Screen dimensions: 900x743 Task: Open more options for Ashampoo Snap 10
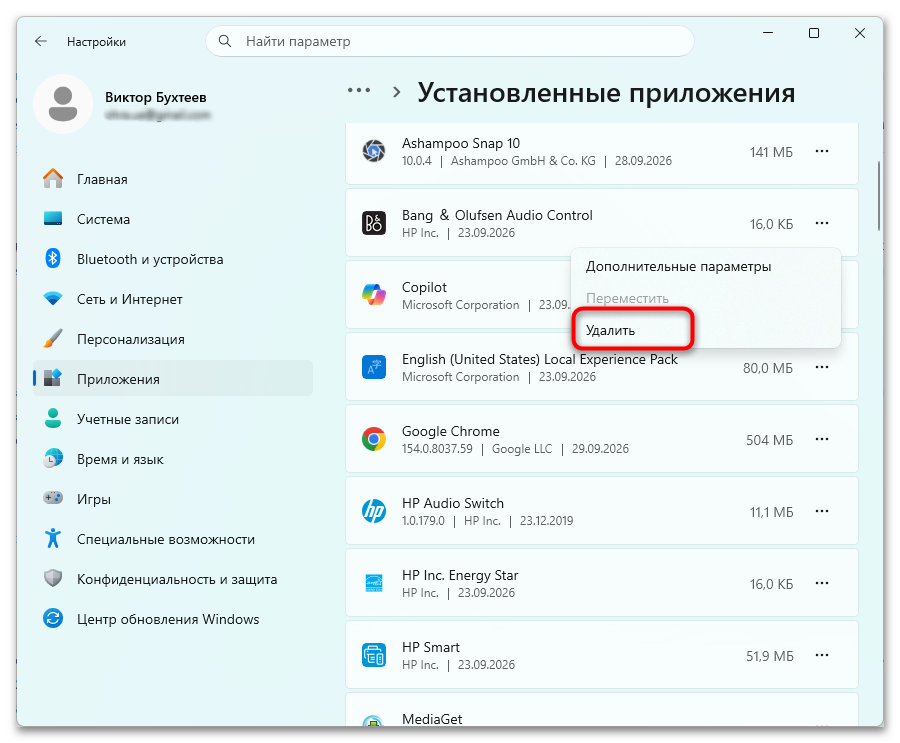point(821,151)
